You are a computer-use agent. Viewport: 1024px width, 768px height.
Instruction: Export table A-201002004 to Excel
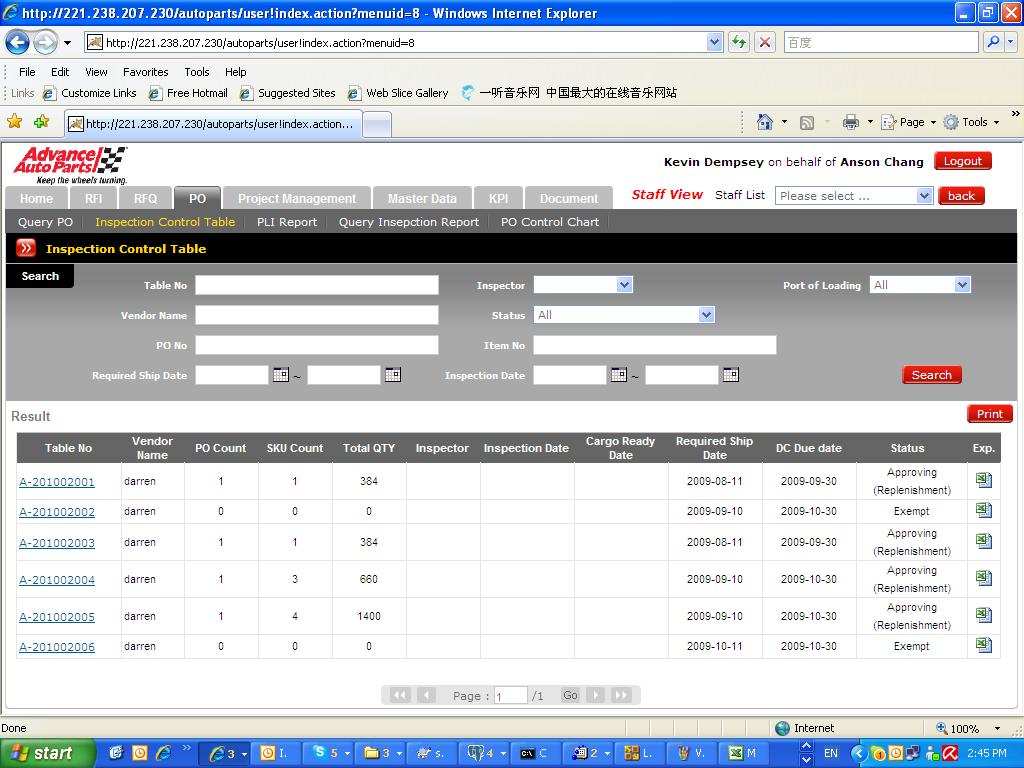coord(983,578)
